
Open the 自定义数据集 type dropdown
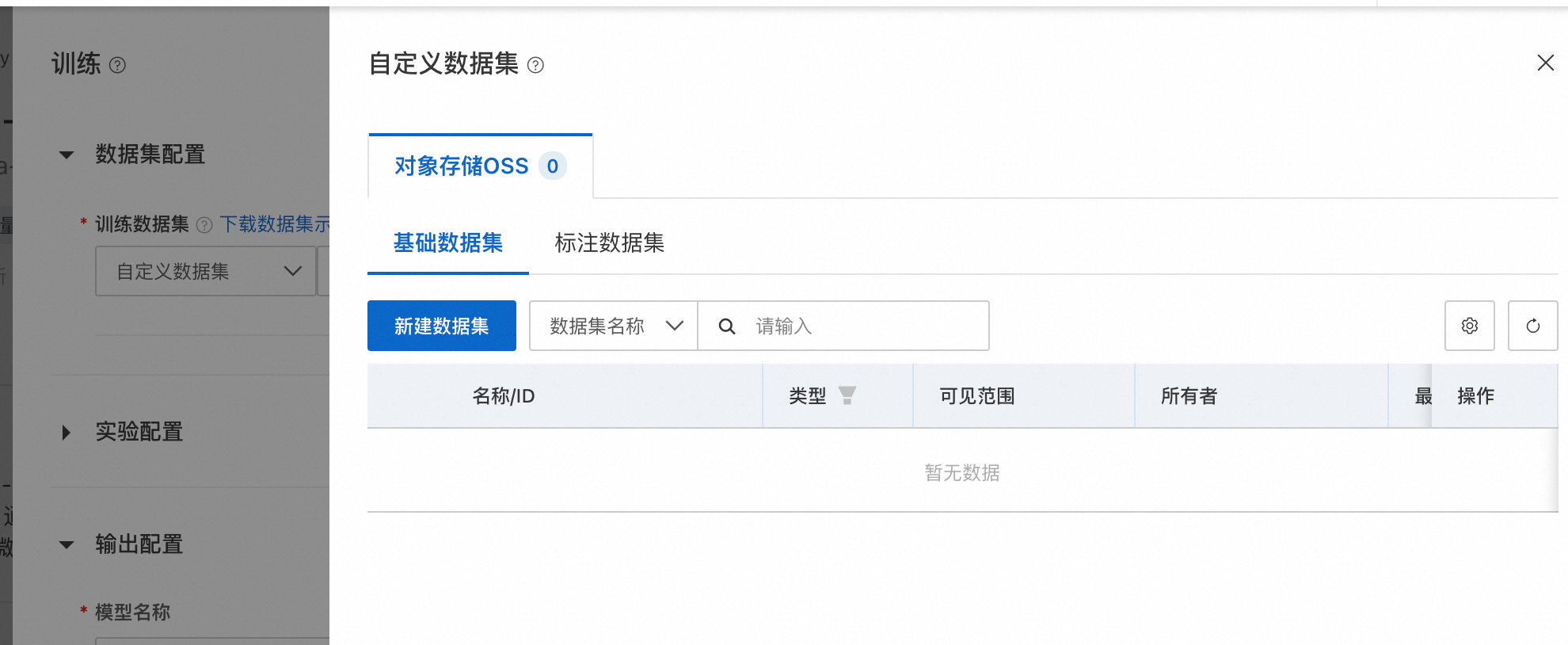205,271
